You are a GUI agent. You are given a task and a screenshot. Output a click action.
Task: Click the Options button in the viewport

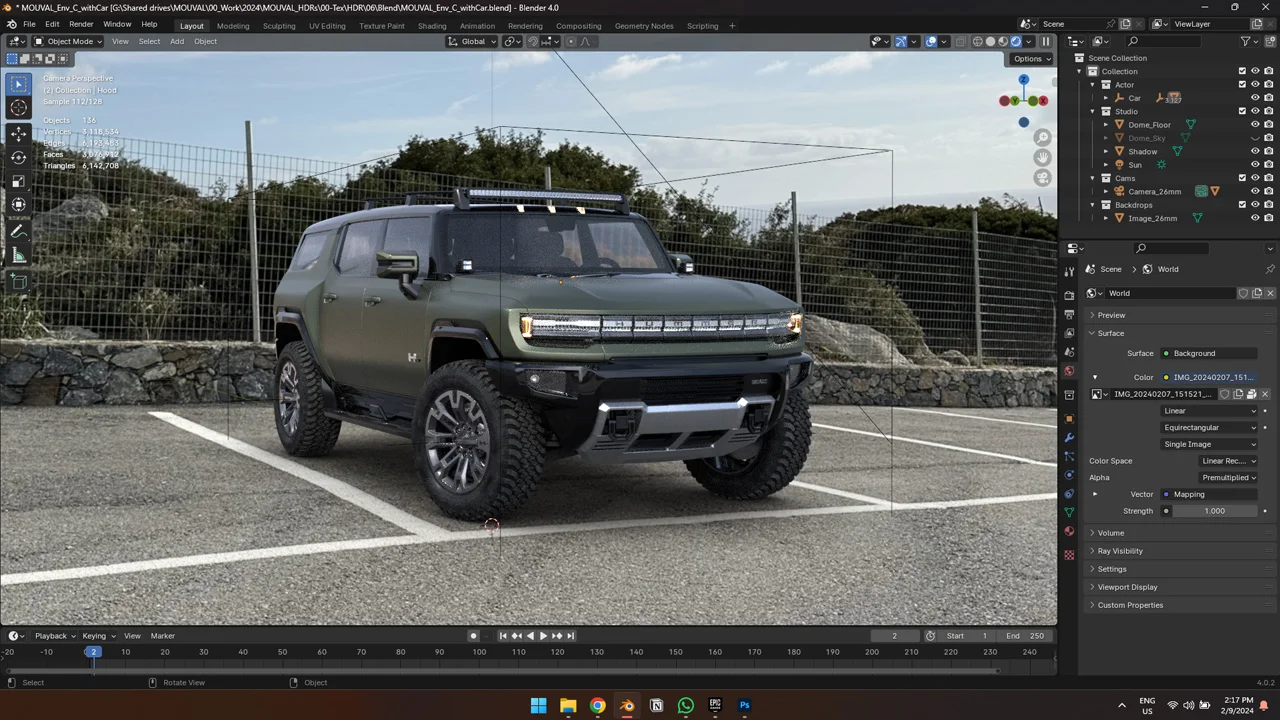(1029, 58)
